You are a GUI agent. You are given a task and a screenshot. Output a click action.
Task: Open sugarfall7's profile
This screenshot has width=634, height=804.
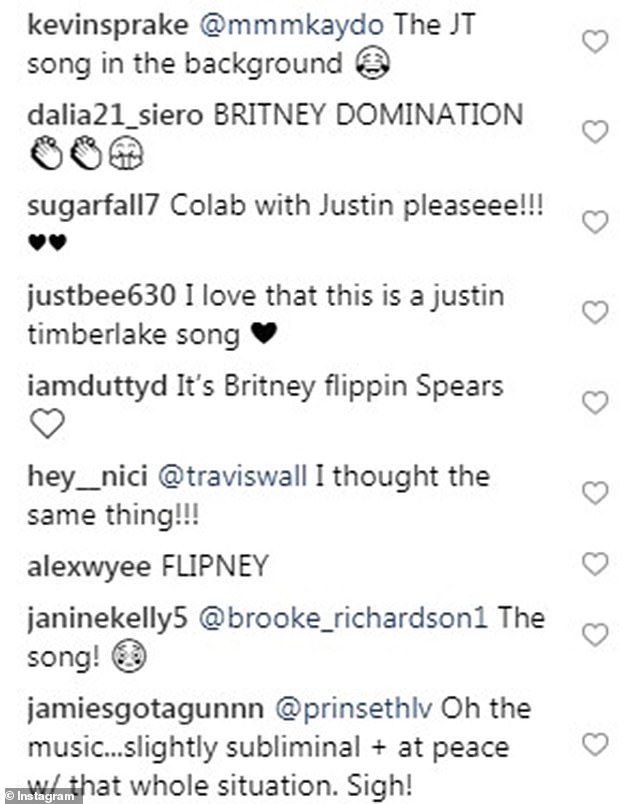click(x=90, y=206)
